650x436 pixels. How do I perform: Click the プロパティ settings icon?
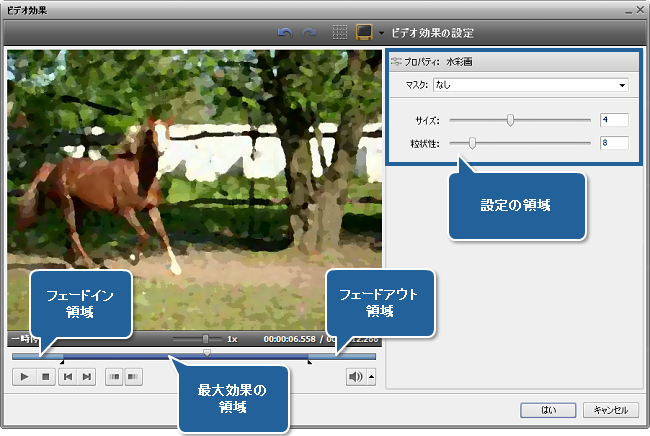point(396,62)
